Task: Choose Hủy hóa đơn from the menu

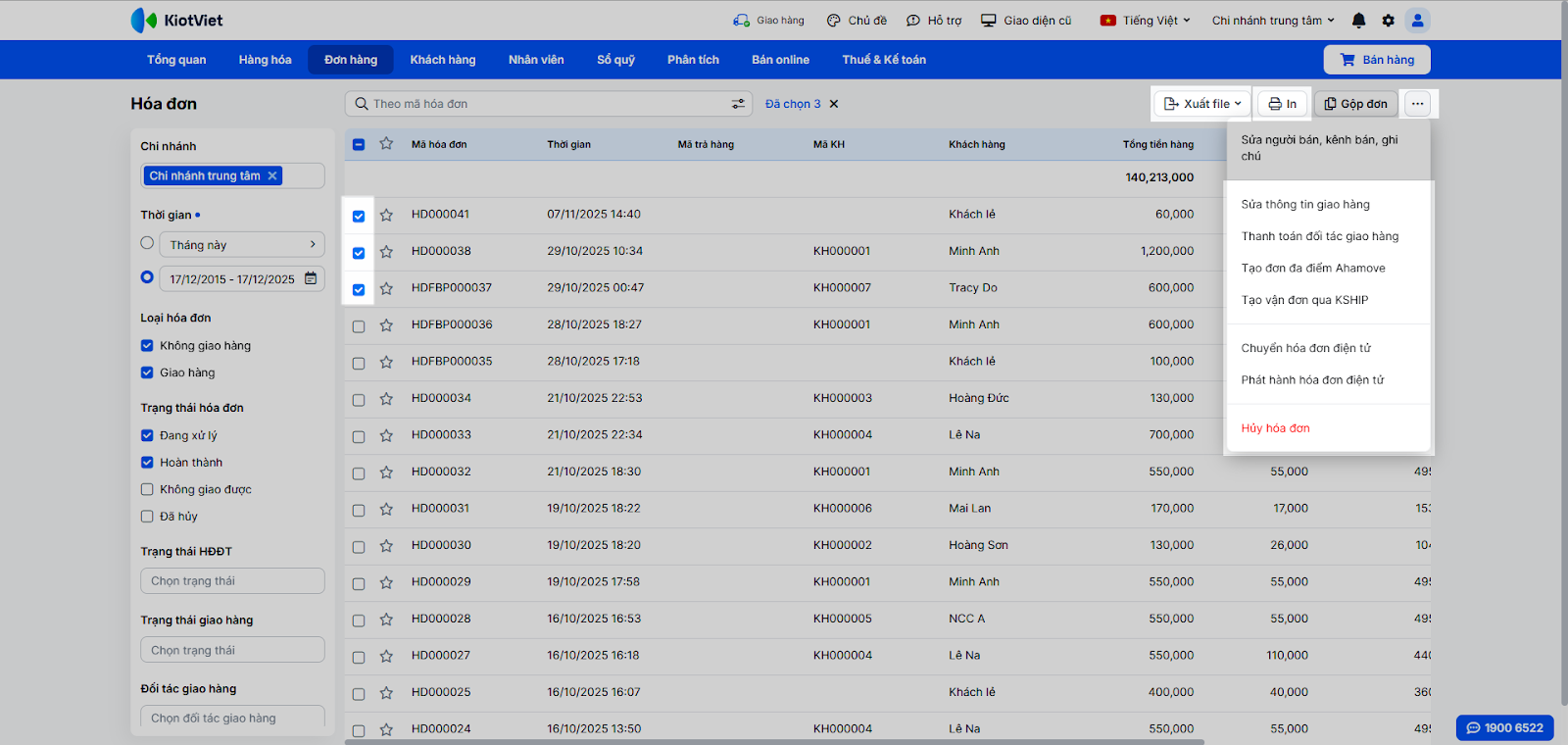Action: [x=1275, y=428]
